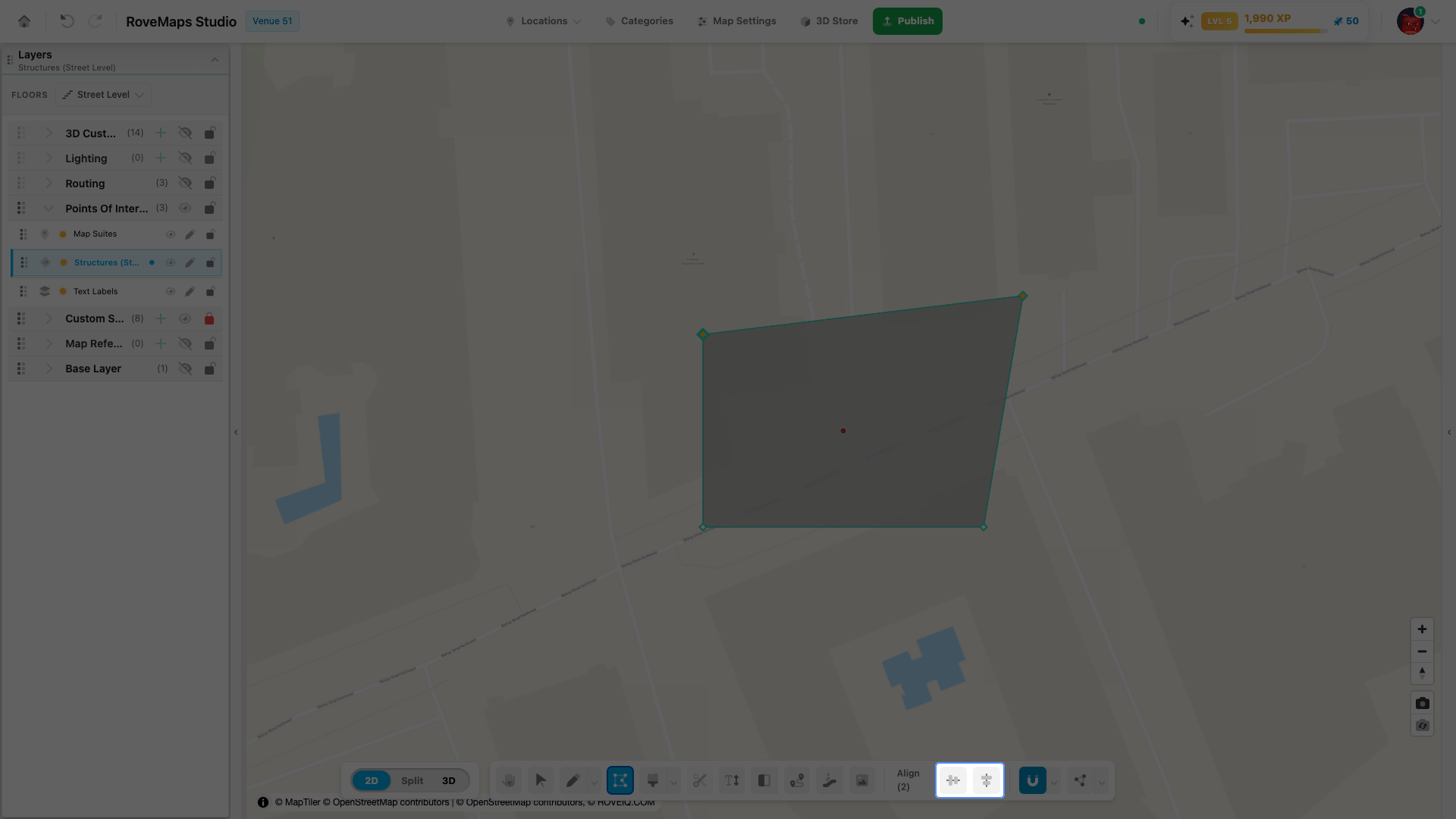Select the scissors cut tool
The width and height of the screenshot is (1456, 819).
coord(699,780)
